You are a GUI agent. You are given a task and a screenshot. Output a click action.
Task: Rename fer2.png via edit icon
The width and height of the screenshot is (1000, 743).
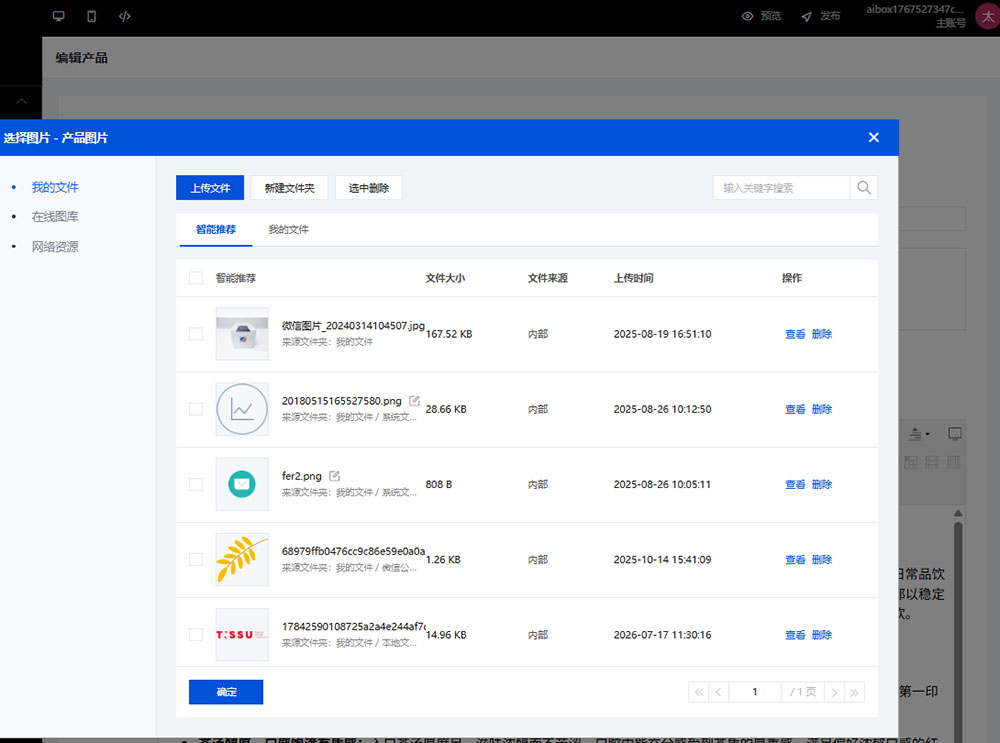coord(335,476)
